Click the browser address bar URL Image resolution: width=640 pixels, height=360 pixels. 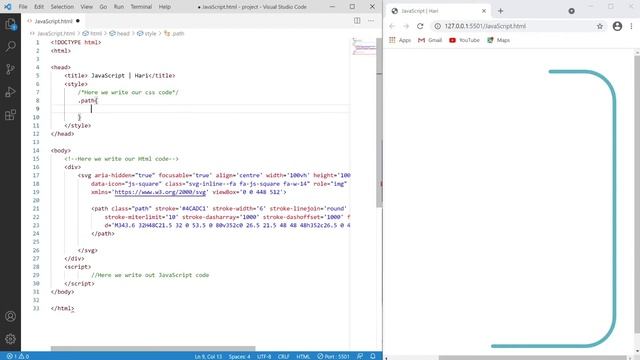click(485, 26)
